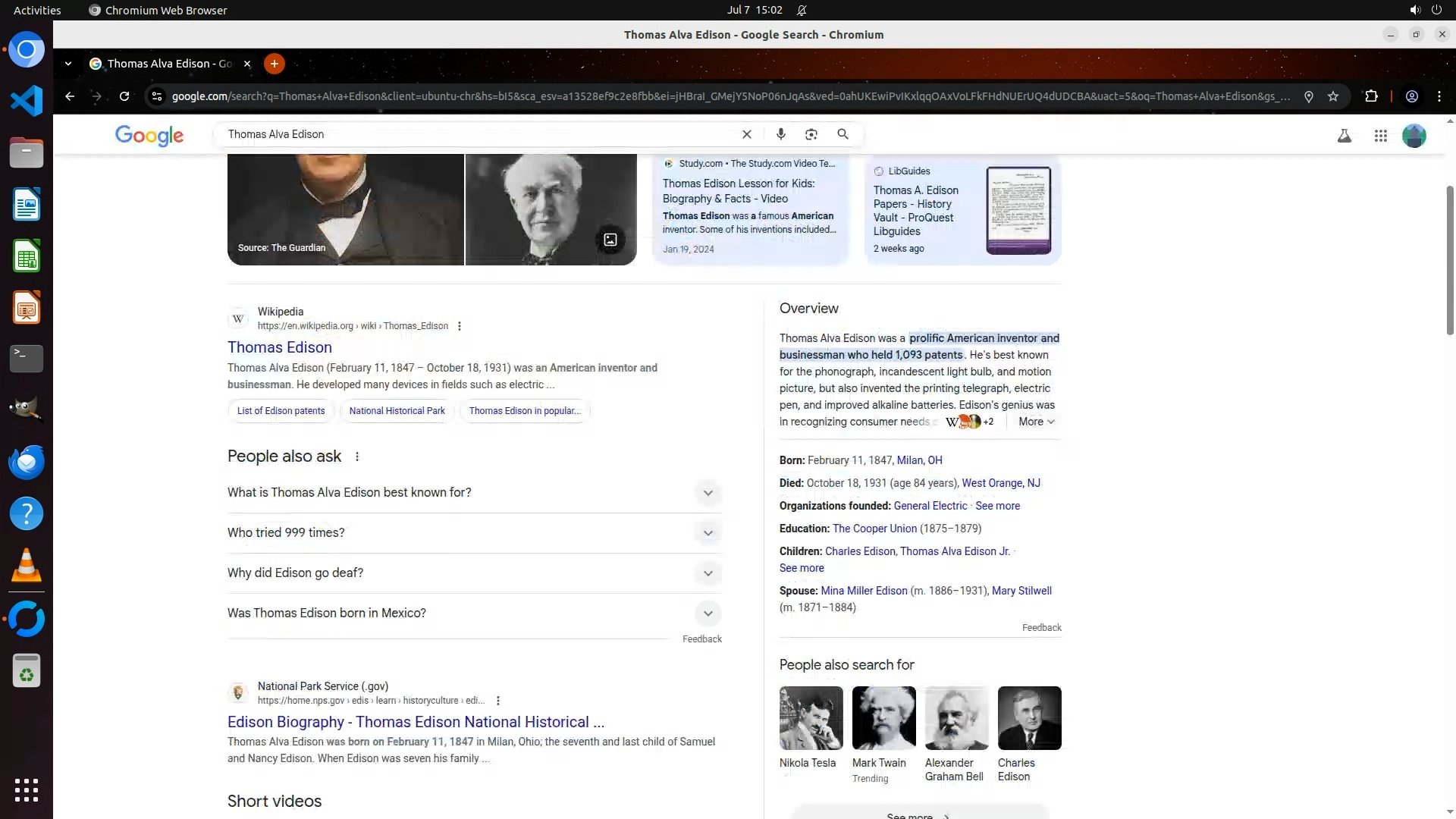The height and width of the screenshot is (819, 1456).
Task: Select the Thomas Alva Edison browser tab
Action: coord(170,64)
